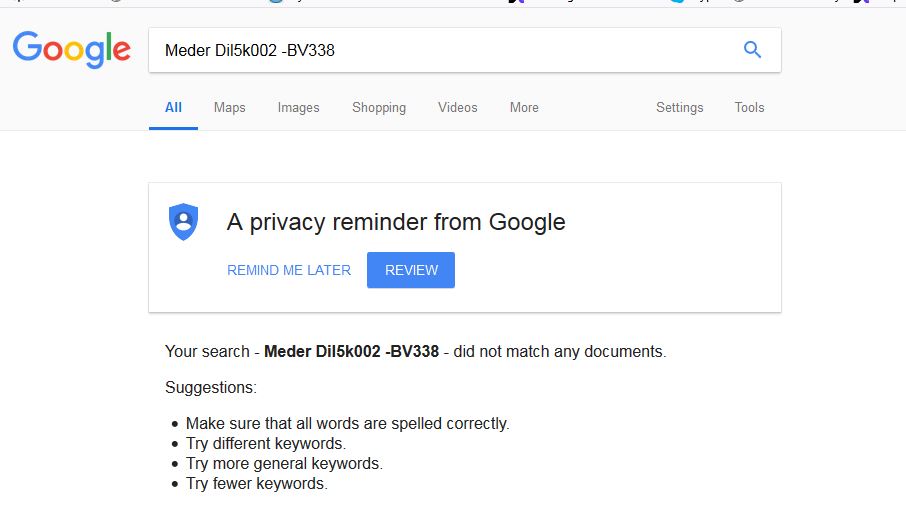
Task: Click the Google logo to go home
Action: click(72, 50)
